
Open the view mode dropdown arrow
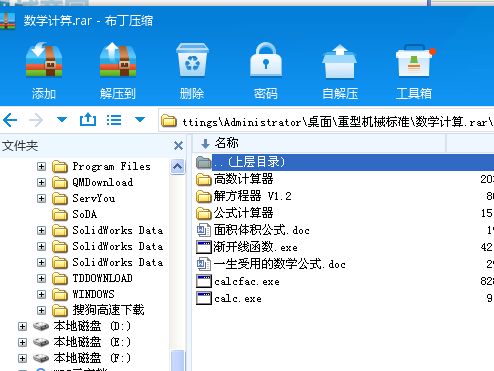tap(140, 119)
